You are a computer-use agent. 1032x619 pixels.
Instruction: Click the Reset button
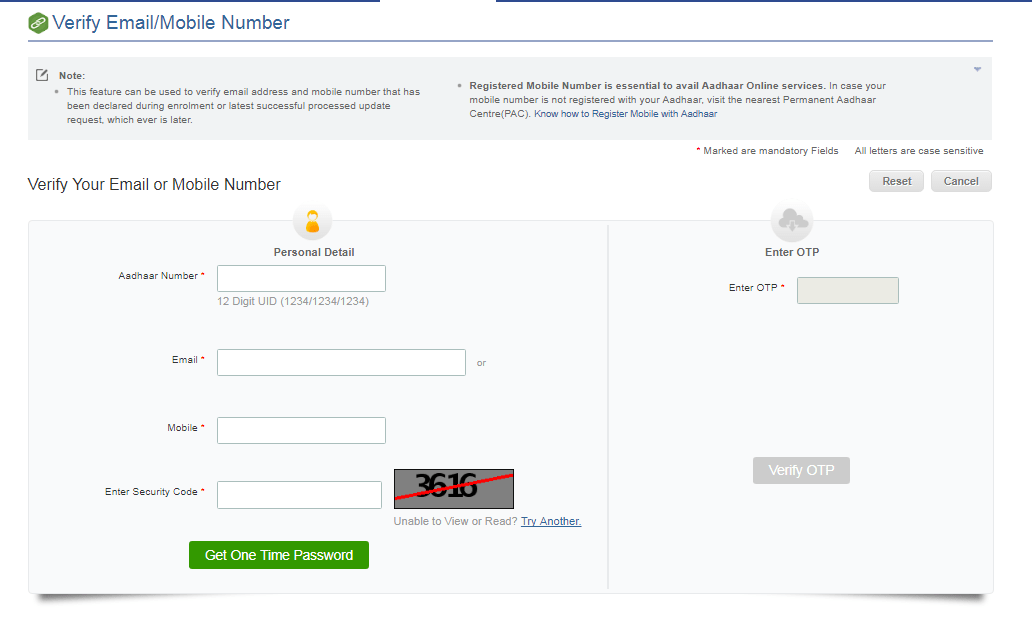(x=895, y=181)
